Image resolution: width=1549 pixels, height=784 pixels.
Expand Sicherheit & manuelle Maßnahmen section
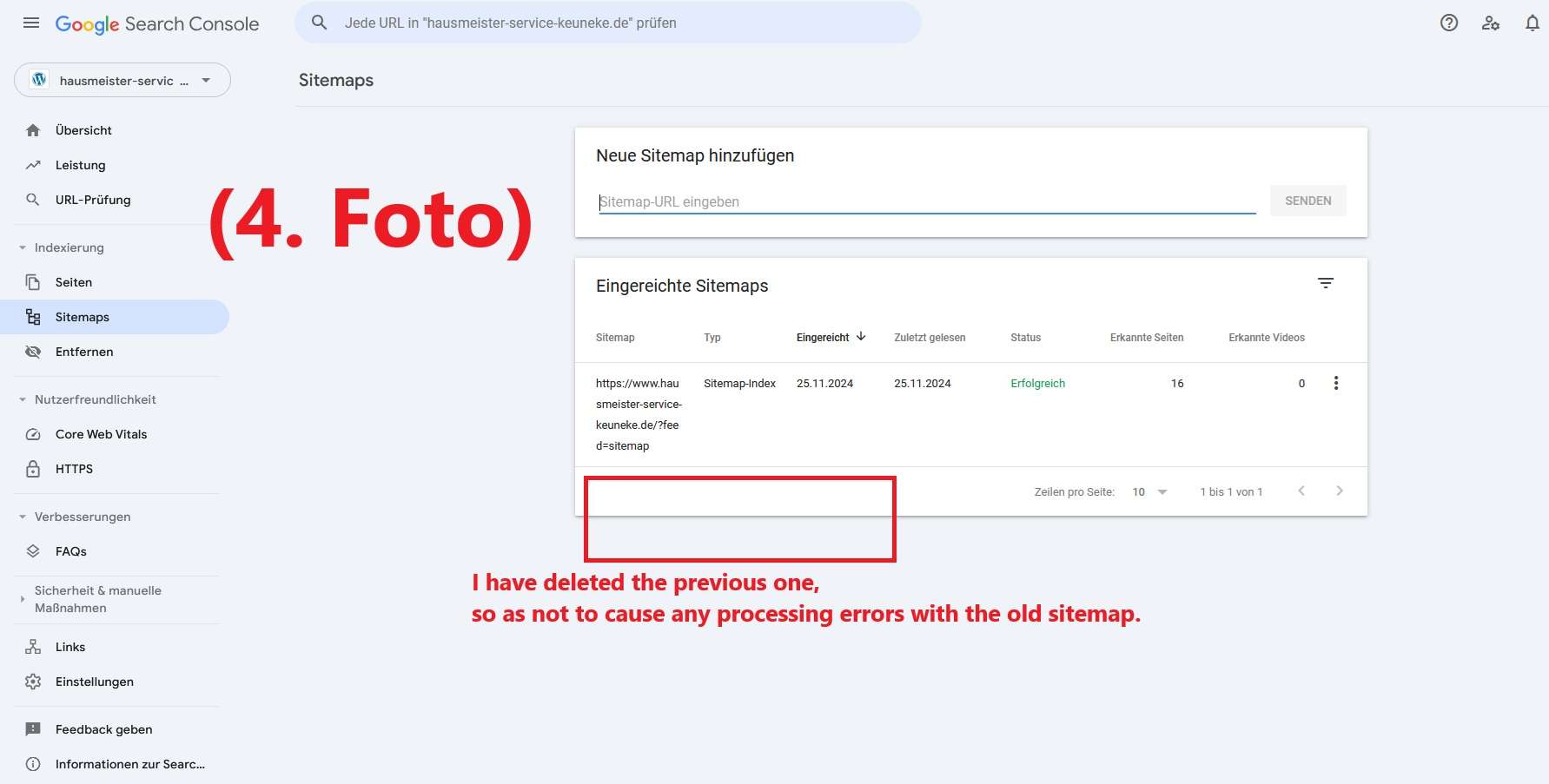(23, 599)
